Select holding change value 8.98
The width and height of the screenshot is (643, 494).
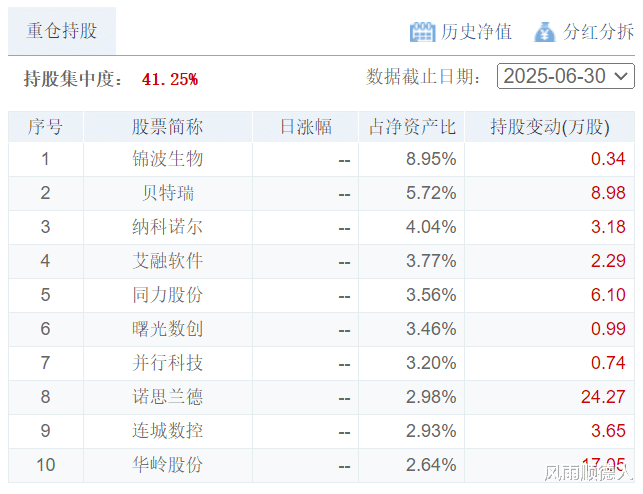(608, 193)
